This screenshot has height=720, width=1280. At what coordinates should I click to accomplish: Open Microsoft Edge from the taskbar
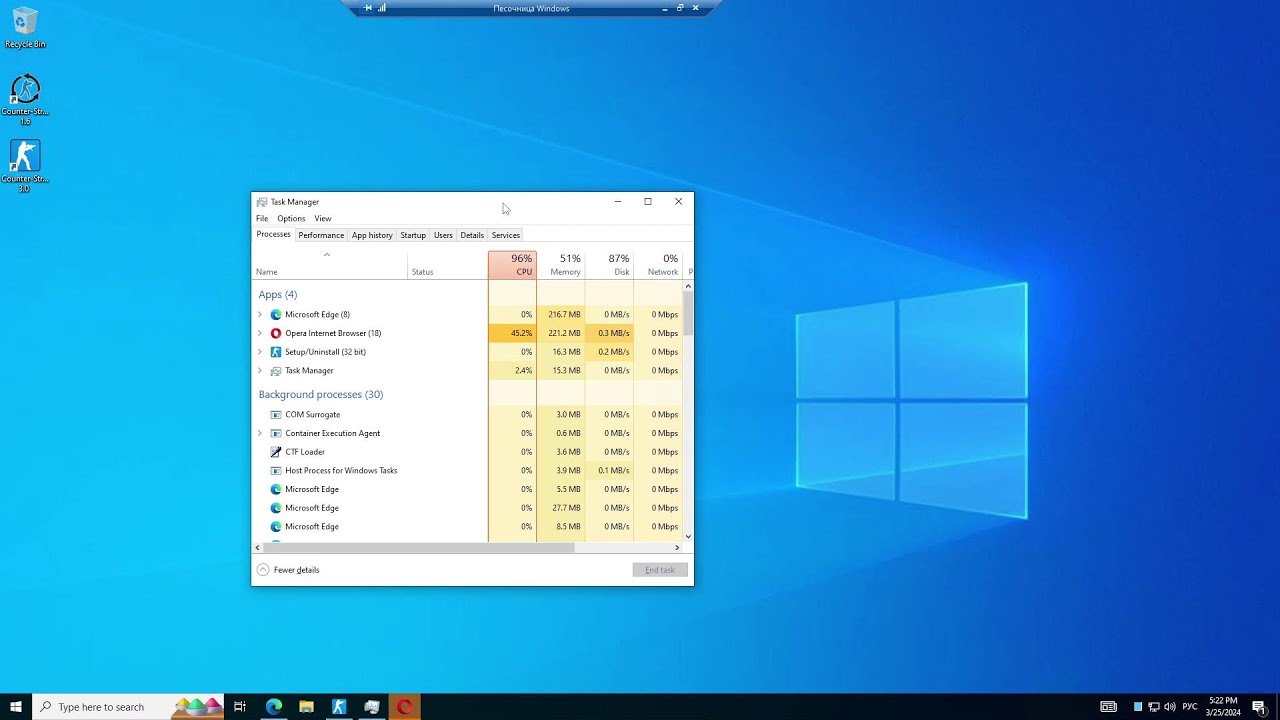pos(273,706)
